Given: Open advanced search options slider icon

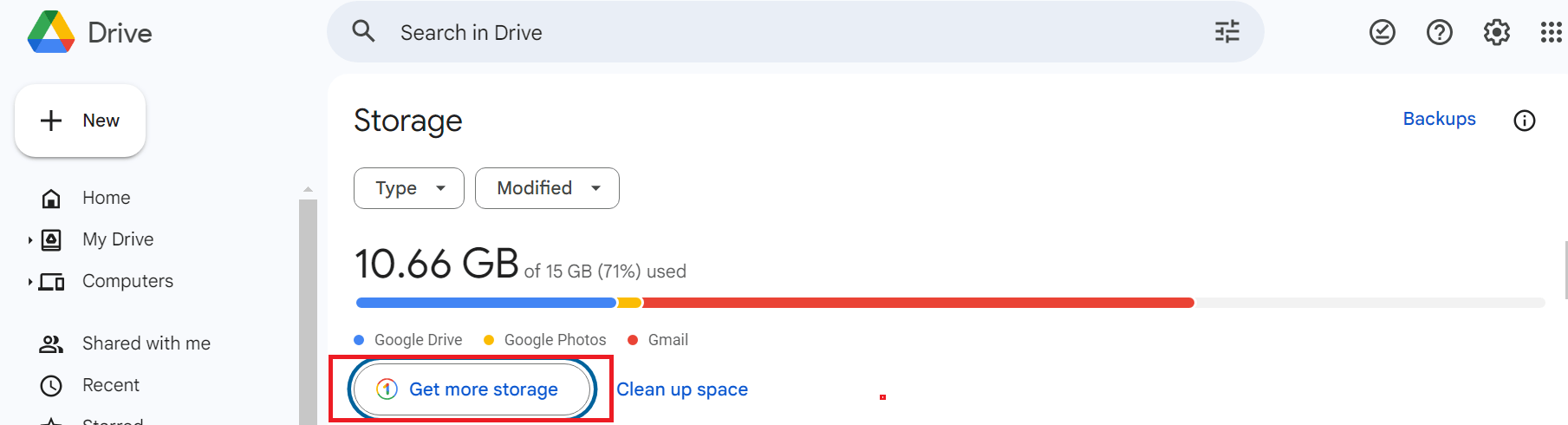Looking at the screenshot, I should point(1226,32).
